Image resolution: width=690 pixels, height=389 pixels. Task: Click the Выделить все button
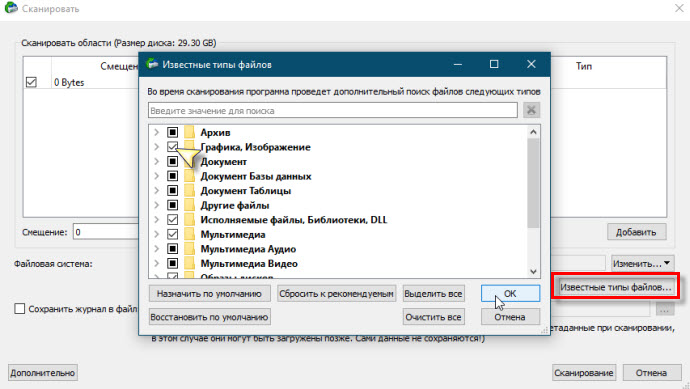point(433,294)
